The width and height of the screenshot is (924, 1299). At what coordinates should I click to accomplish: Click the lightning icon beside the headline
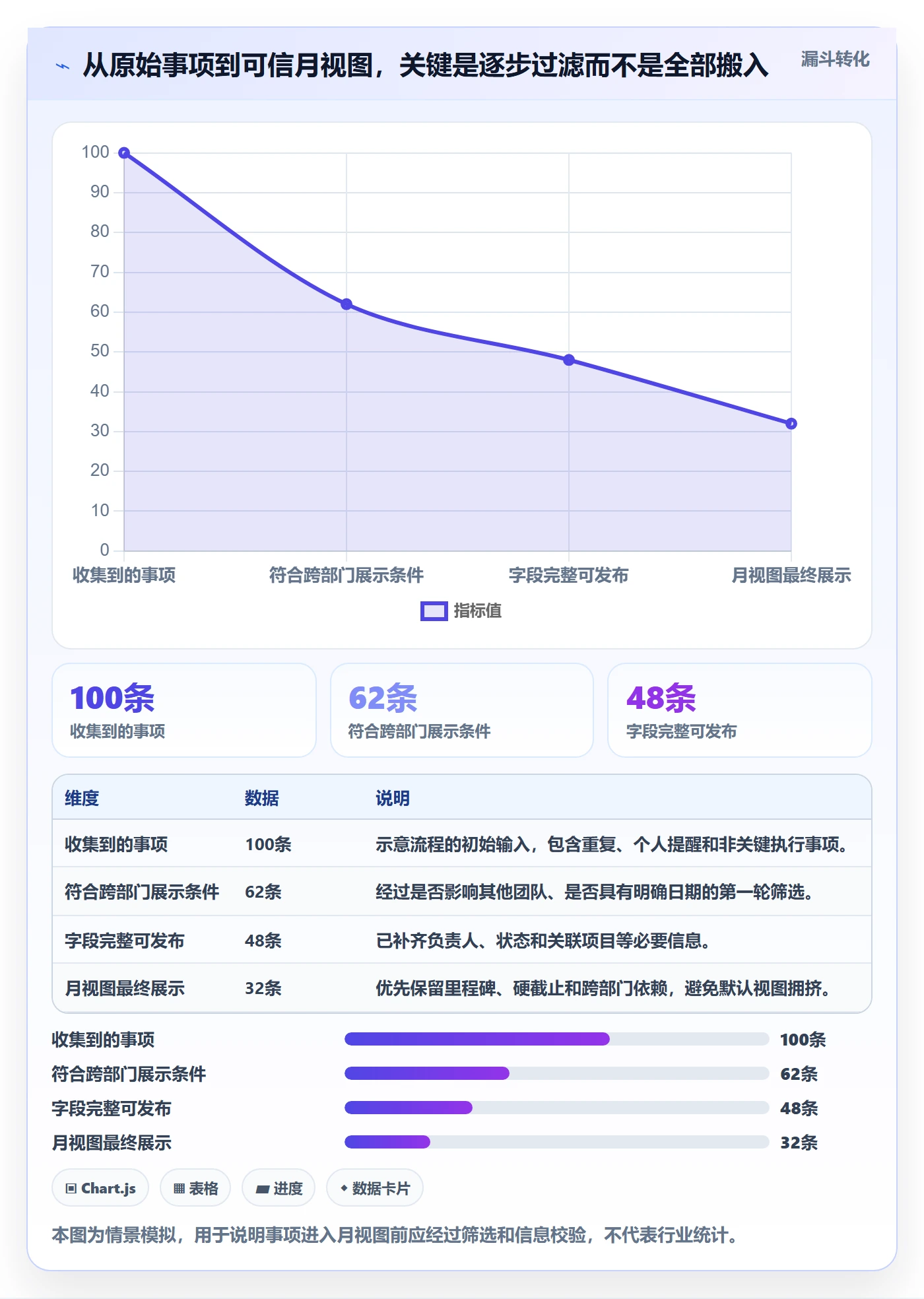tap(63, 66)
